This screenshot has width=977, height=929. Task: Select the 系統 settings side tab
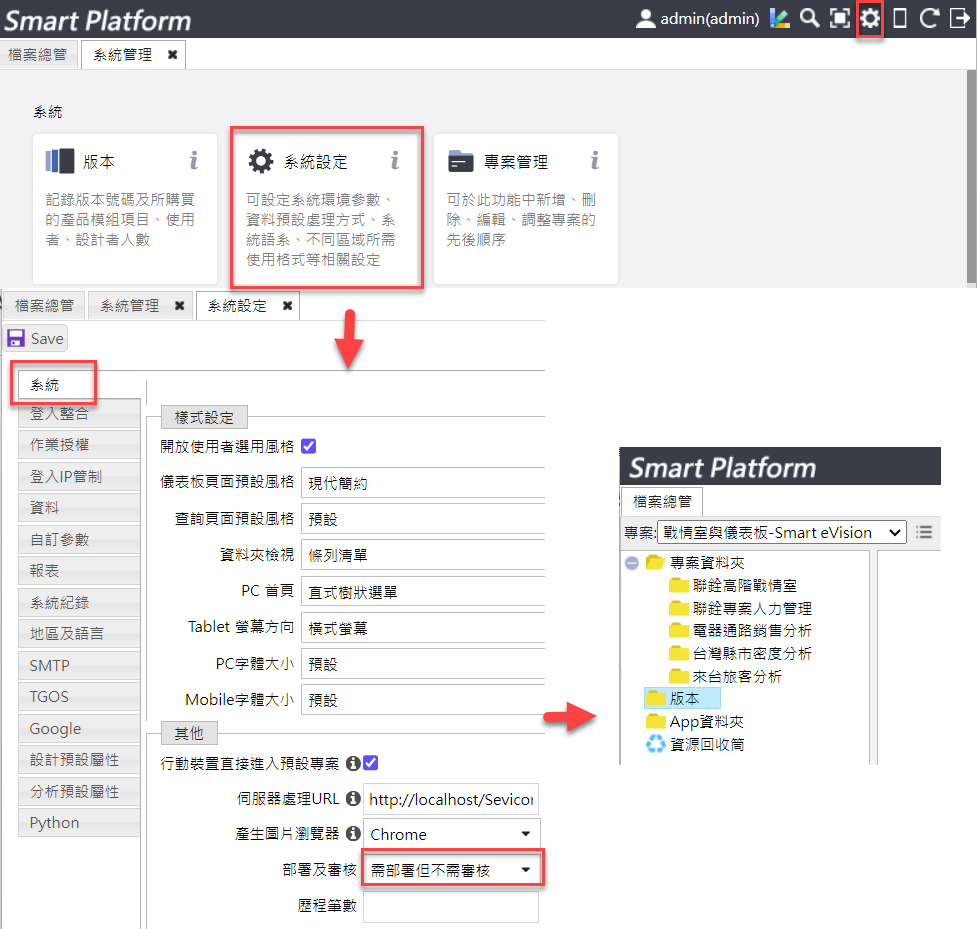point(56,384)
